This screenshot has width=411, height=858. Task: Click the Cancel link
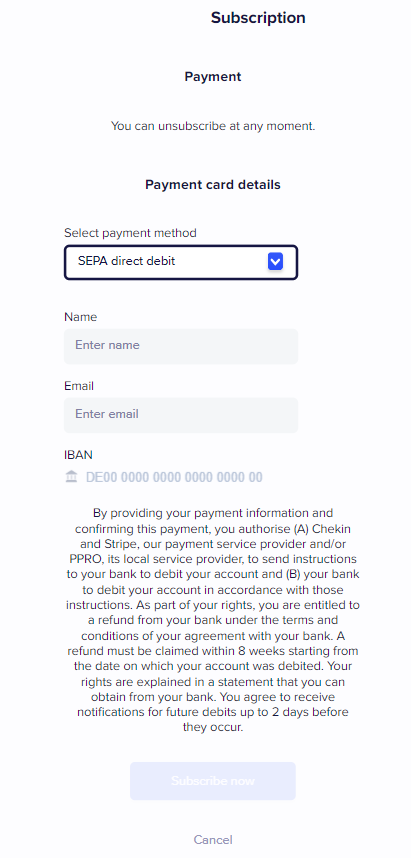pos(213,839)
